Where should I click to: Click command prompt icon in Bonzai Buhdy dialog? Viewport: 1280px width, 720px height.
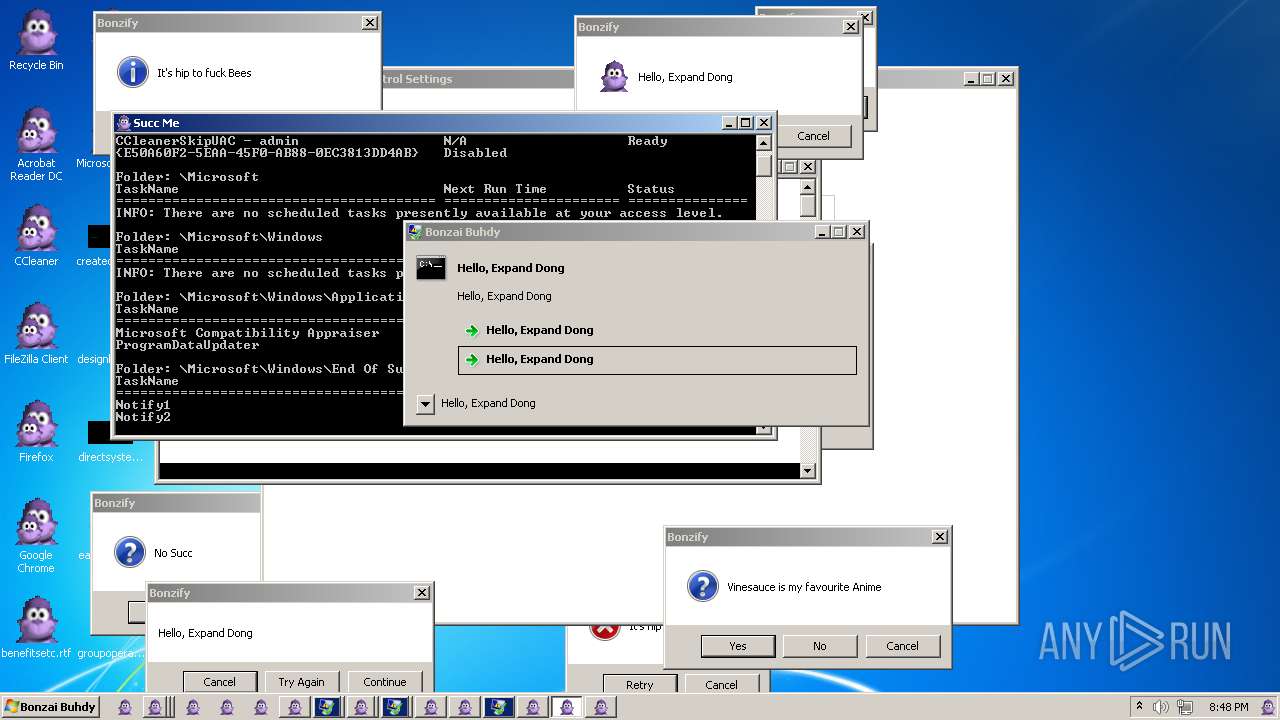tap(431, 268)
